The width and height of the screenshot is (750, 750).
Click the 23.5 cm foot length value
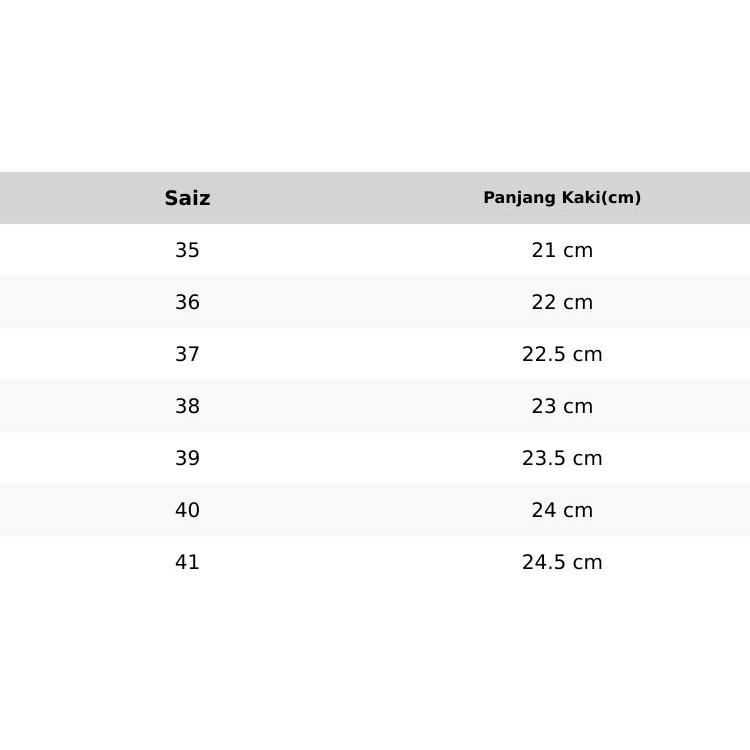click(562, 458)
